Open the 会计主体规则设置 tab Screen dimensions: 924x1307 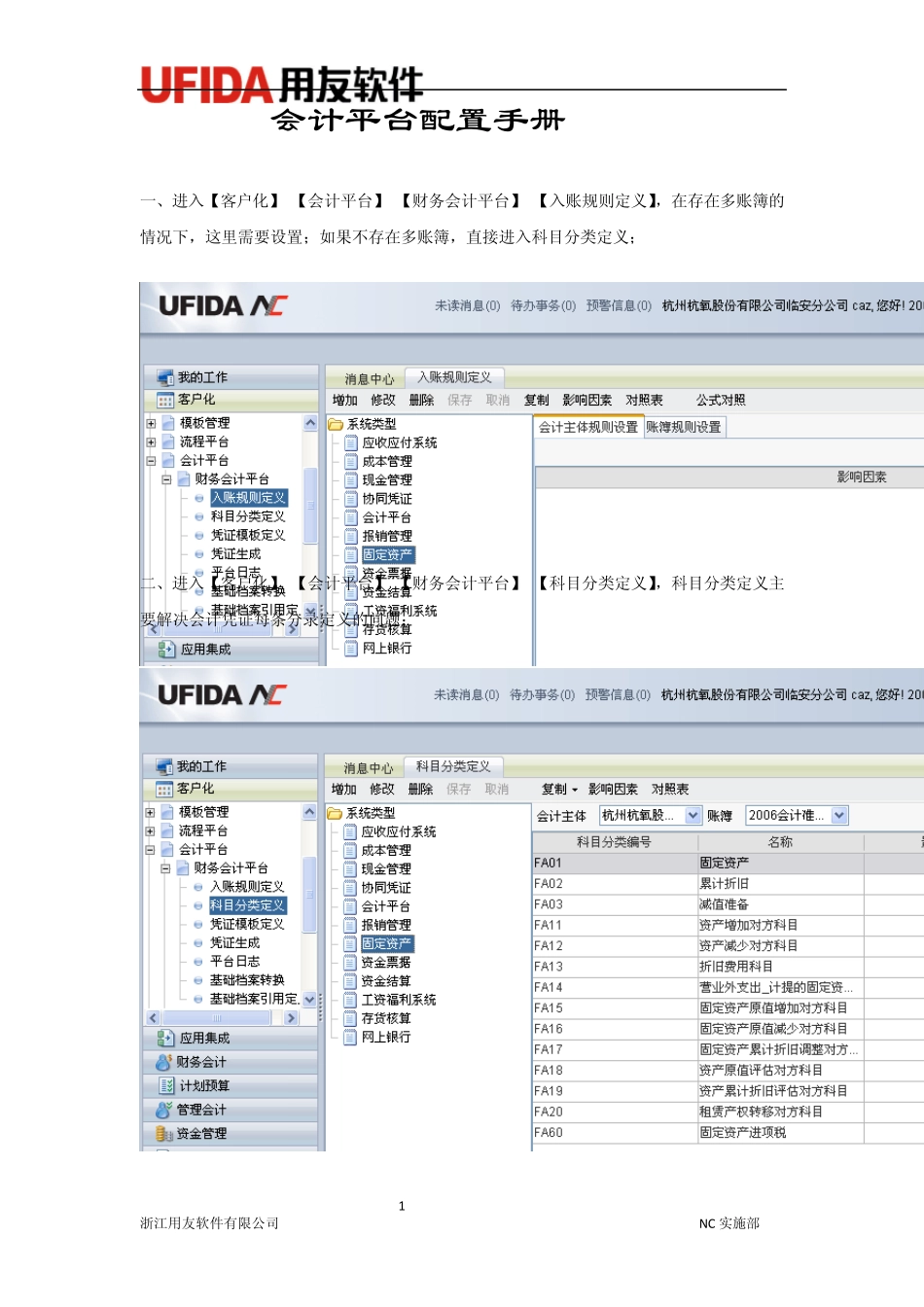click(588, 427)
